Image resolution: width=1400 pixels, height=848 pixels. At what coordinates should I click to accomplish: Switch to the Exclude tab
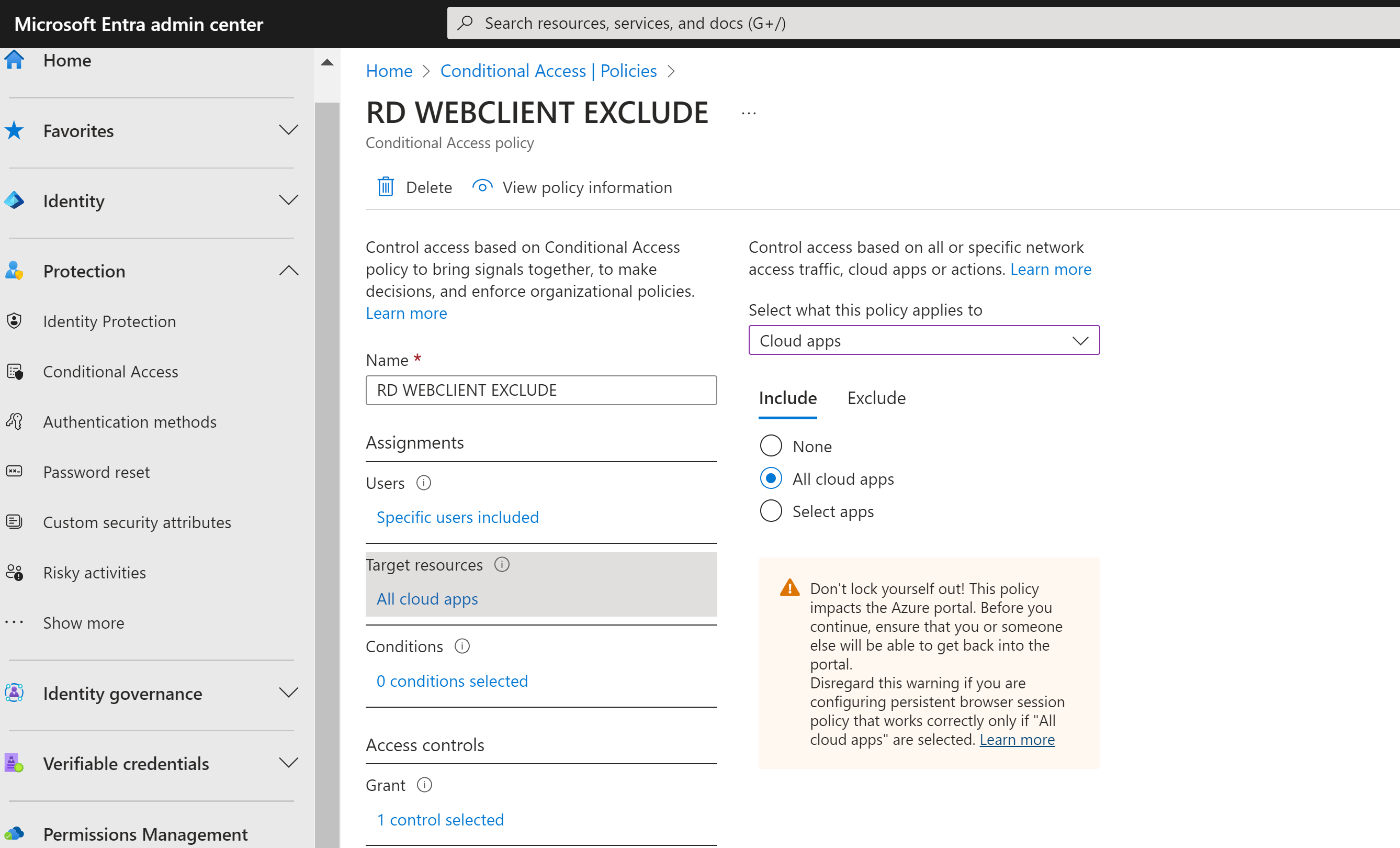[876, 398]
